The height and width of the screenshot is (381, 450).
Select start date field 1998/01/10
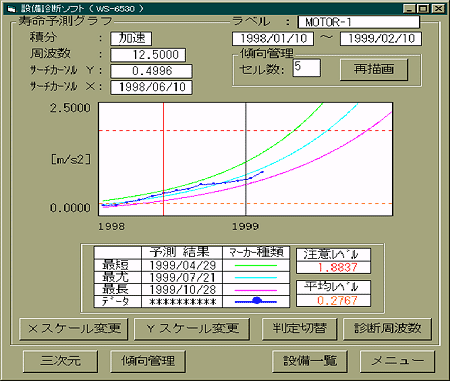[x=273, y=39]
